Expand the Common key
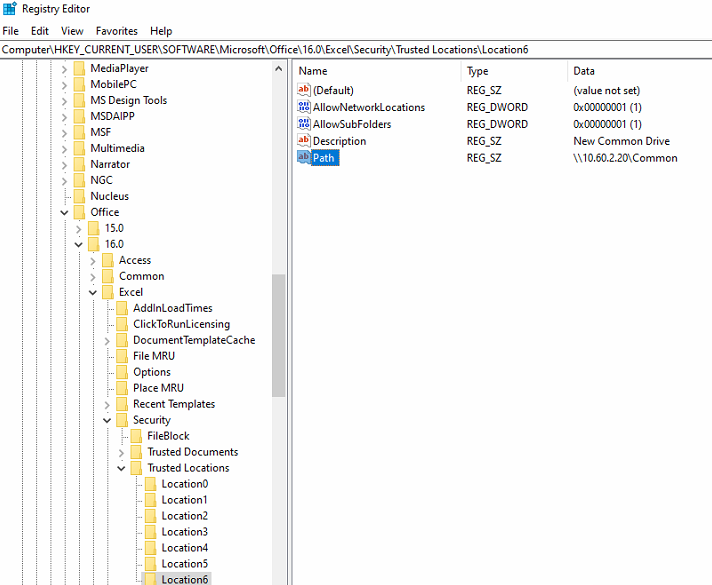 point(93,277)
